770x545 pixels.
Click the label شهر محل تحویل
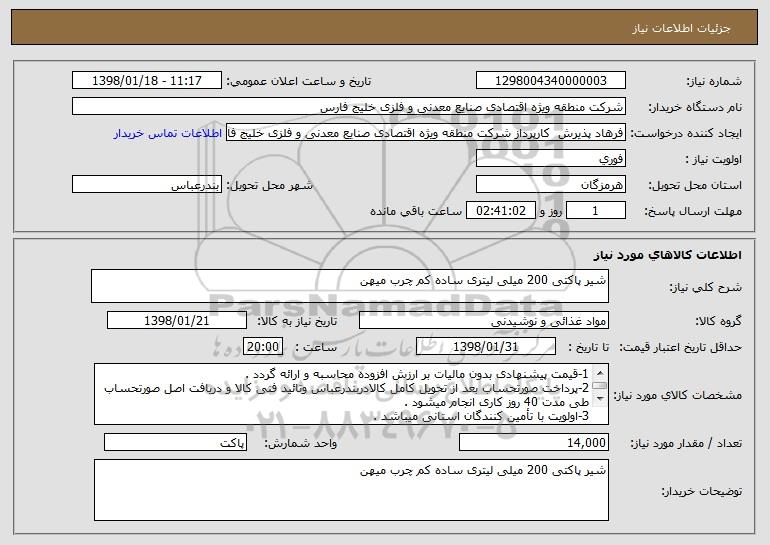pyautogui.click(x=270, y=186)
